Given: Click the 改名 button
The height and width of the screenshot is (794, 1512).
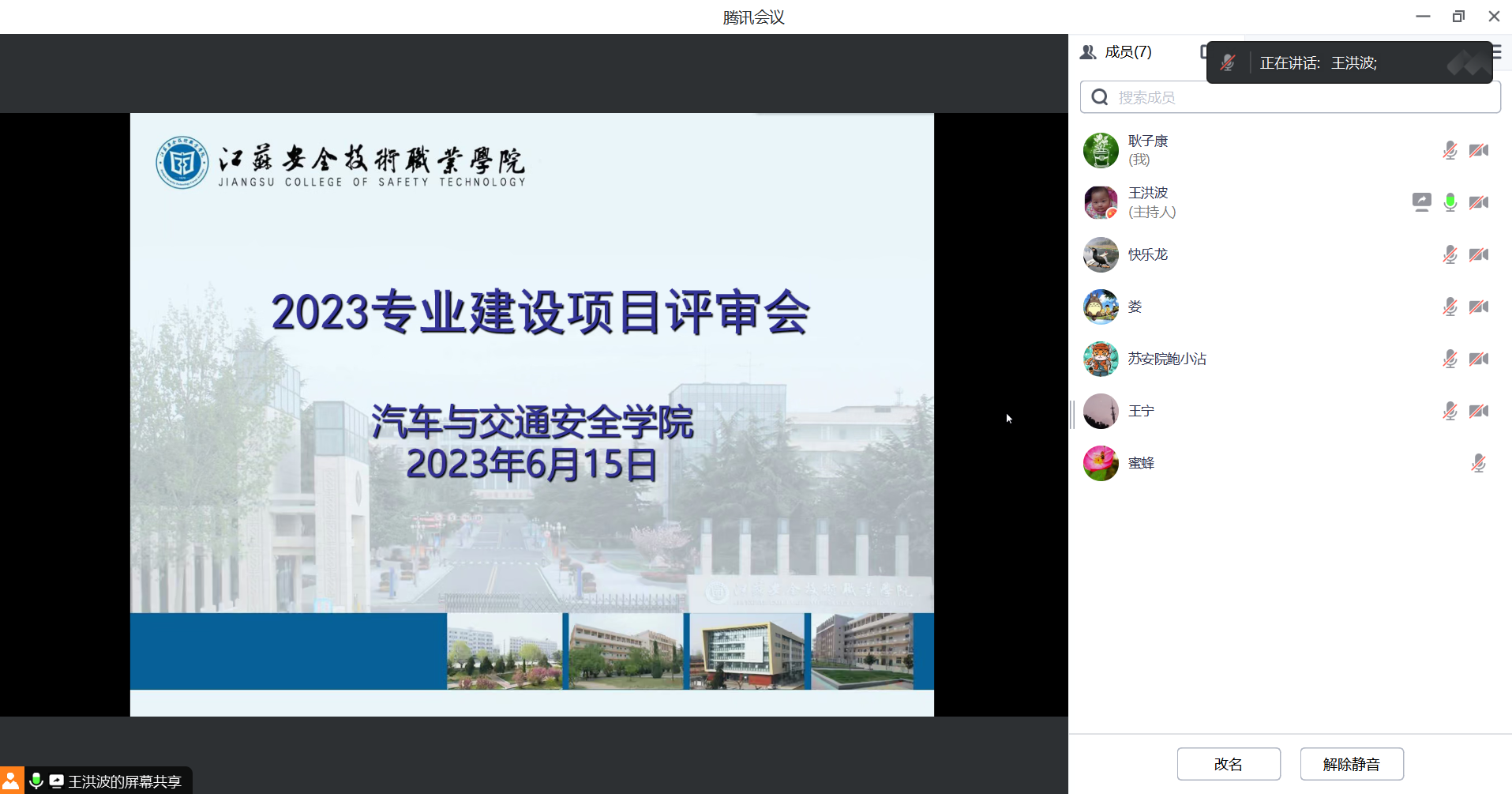Looking at the screenshot, I should (1229, 764).
